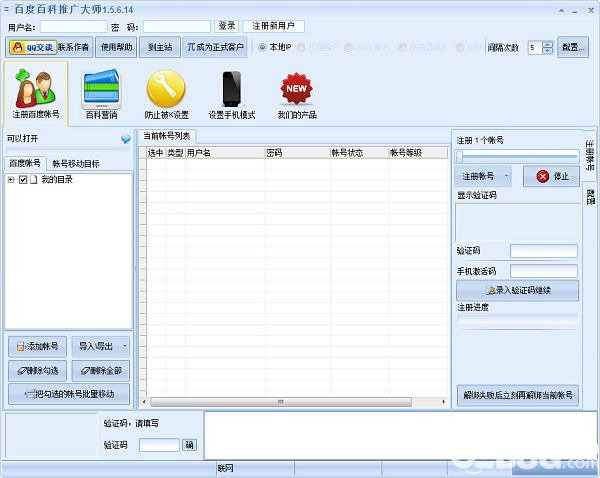This screenshot has height=478, width=600.
Task: Click the 添加帐号 button
Action: pos(38,346)
